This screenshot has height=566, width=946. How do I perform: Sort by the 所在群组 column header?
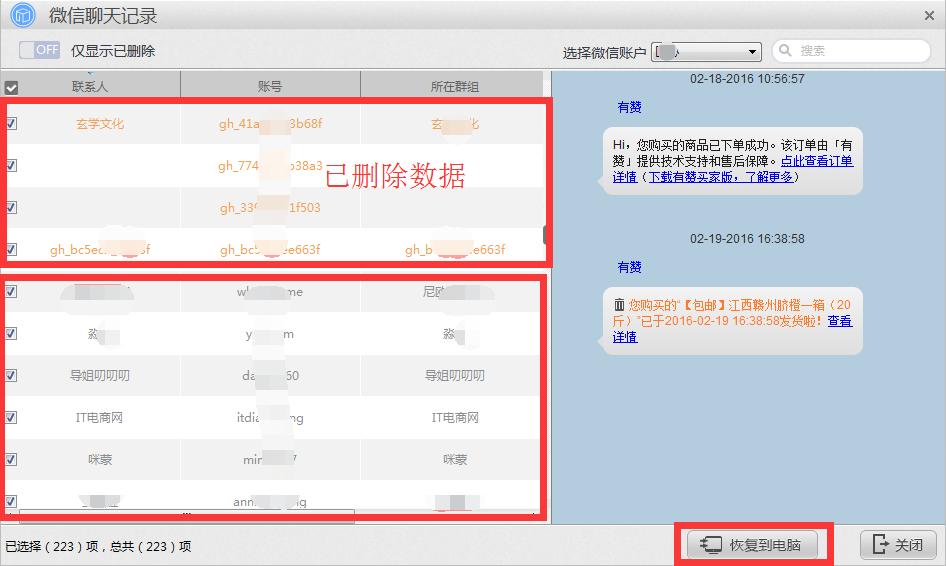[x=454, y=86]
